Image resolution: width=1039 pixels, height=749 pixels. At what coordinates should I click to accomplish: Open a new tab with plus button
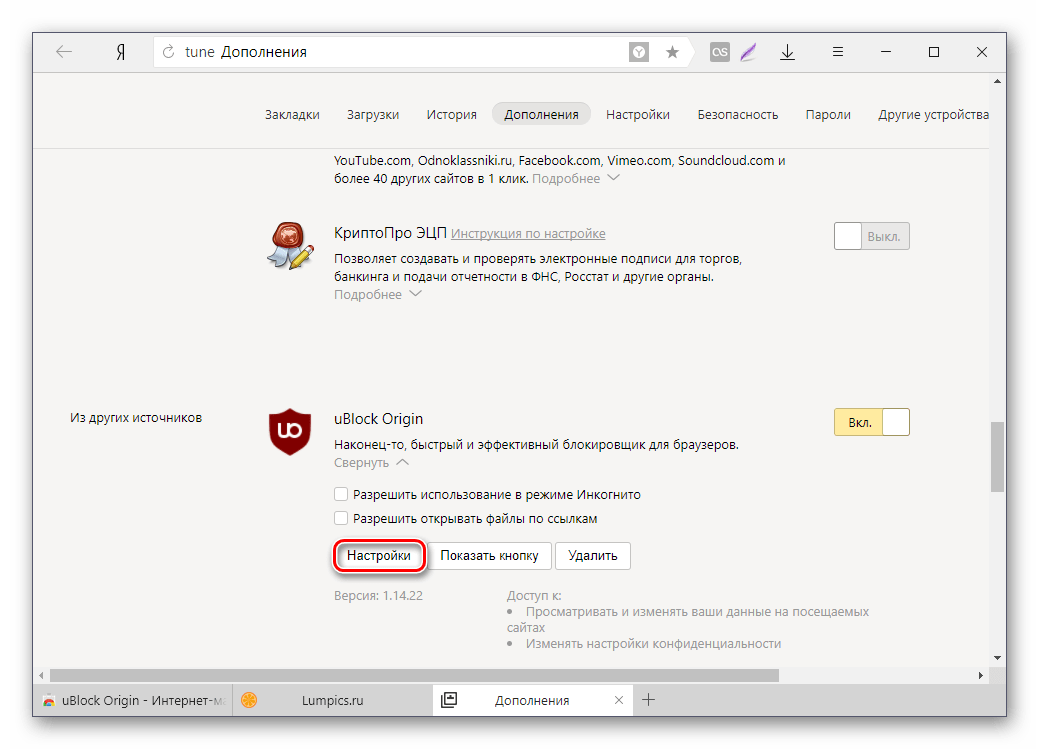[x=648, y=700]
